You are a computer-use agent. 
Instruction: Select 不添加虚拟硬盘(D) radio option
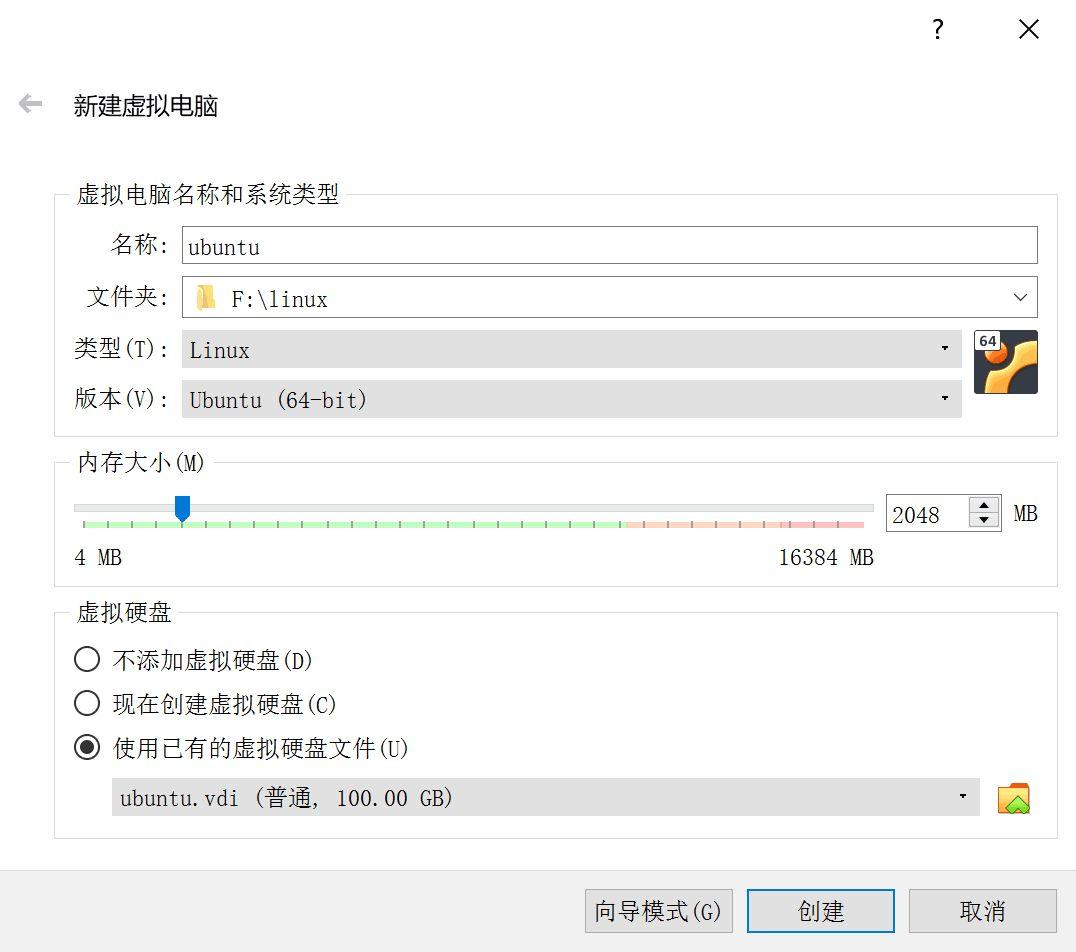tap(193, 660)
